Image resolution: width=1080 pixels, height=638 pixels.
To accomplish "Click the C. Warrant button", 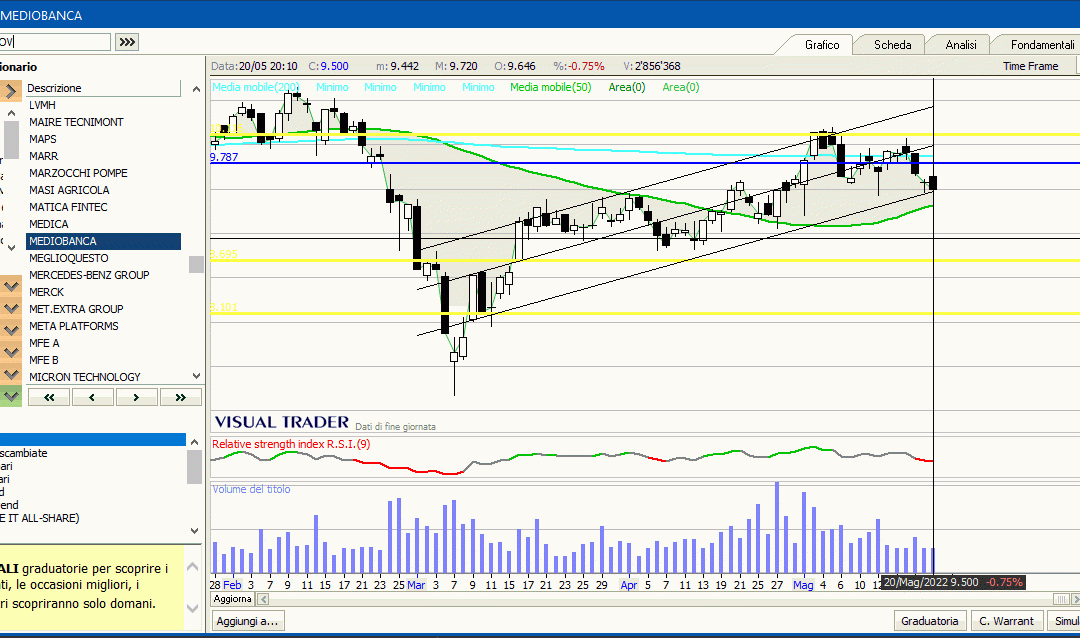I will click(x=1006, y=621).
